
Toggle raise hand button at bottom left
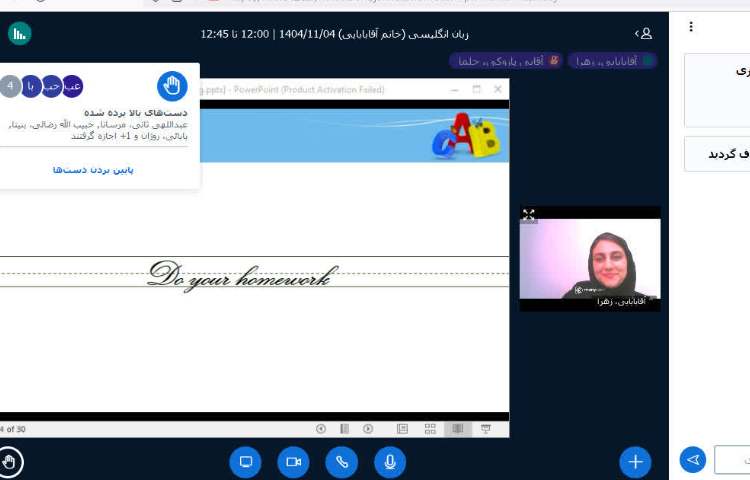[9, 462]
